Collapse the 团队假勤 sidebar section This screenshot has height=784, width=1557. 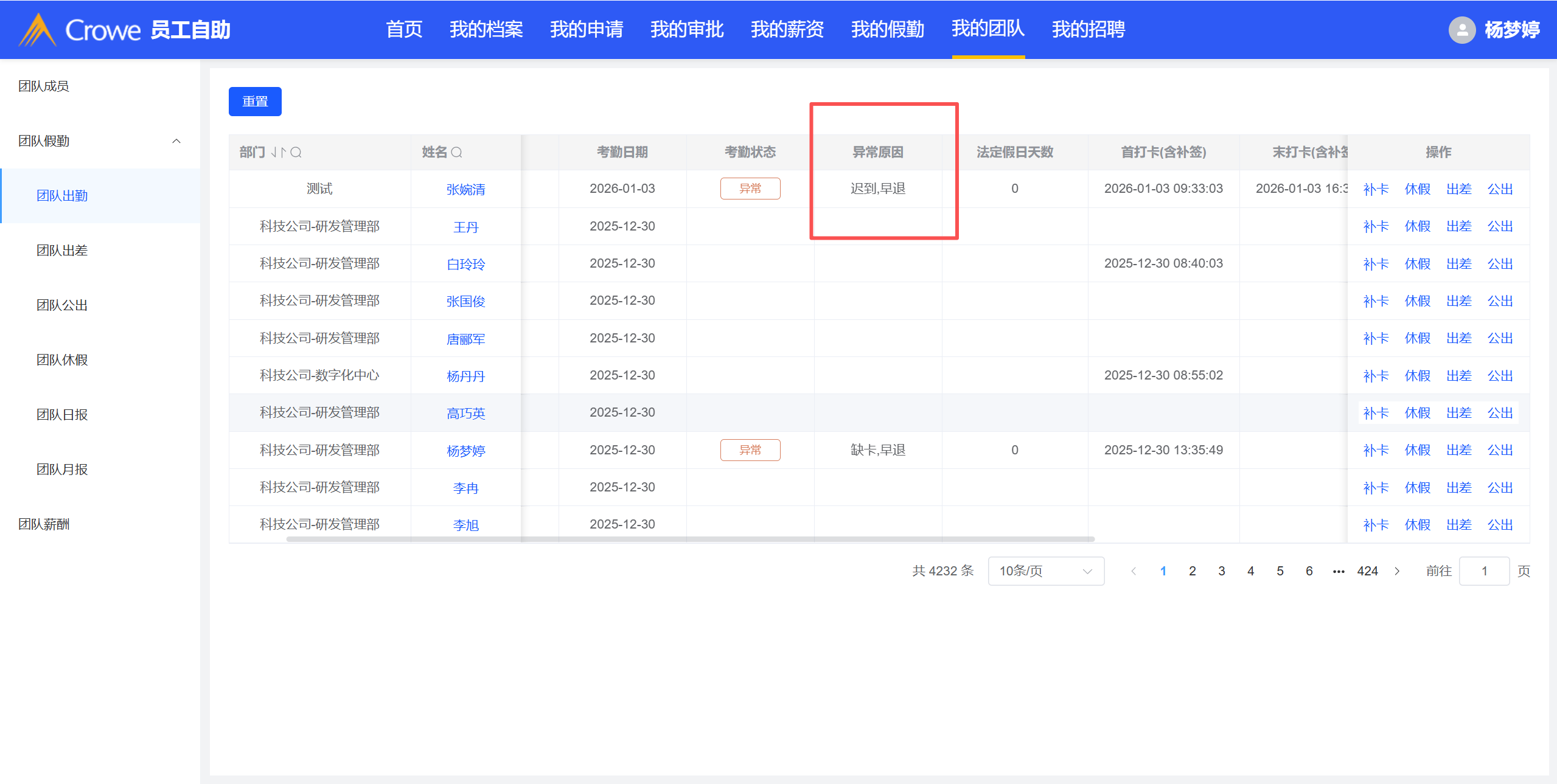click(176, 141)
